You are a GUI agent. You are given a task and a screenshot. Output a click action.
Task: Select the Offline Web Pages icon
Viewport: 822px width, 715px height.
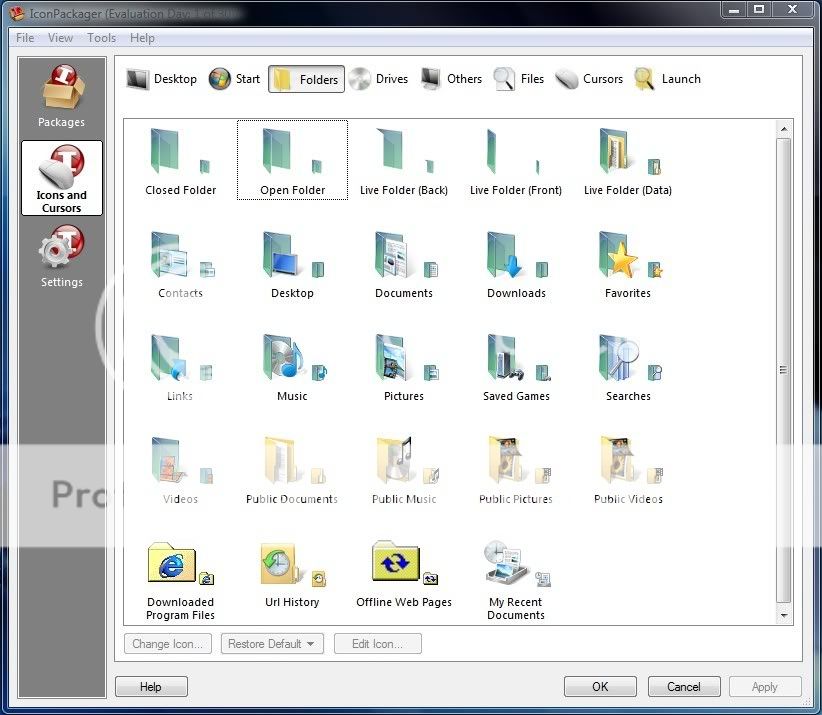[404, 574]
